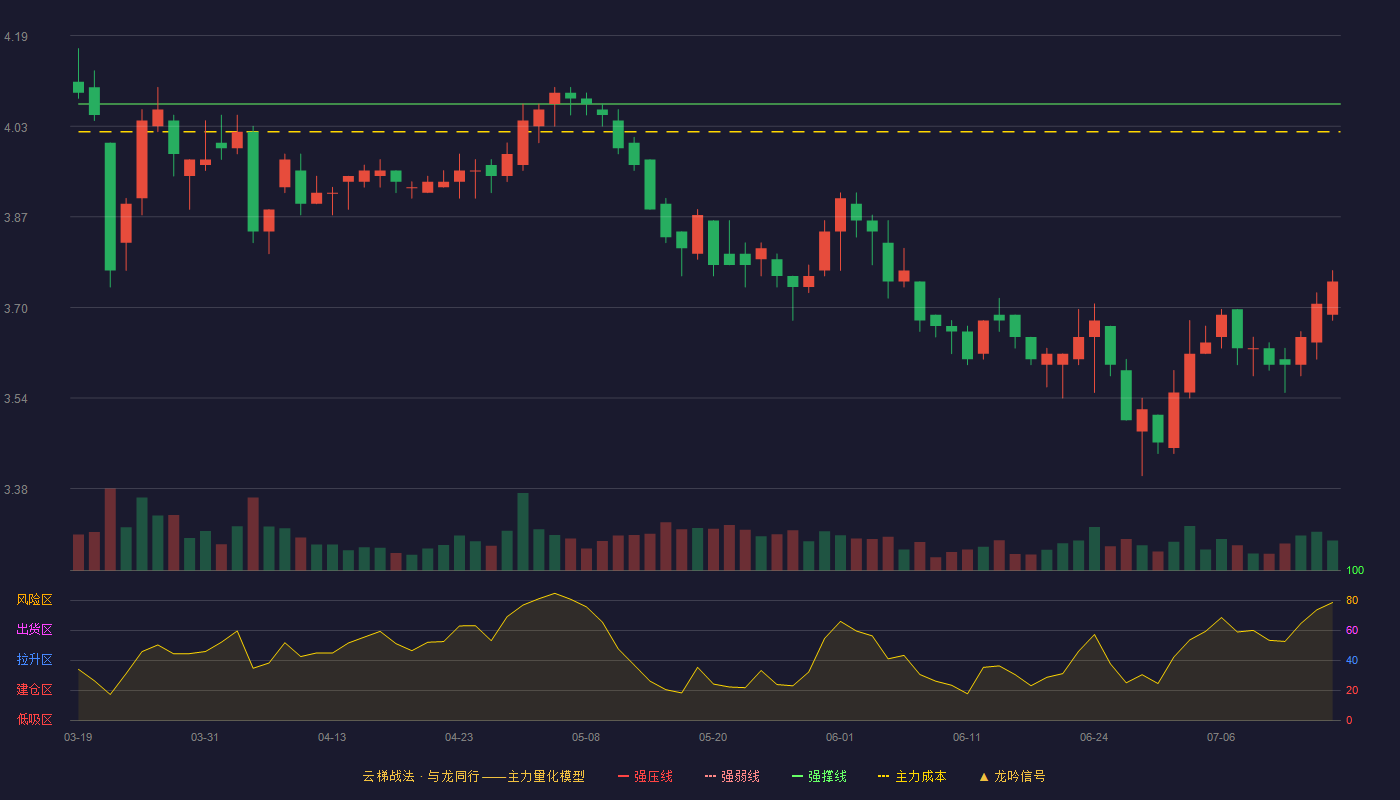
Task: Hide the 主力成本 dashed line series
Action: [x=912, y=776]
